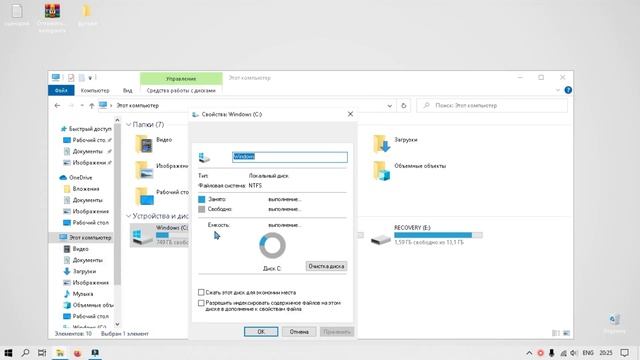The width and height of the screenshot is (640, 360).
Task: Enable compressing this drive to save space
Action: (201, 292)
